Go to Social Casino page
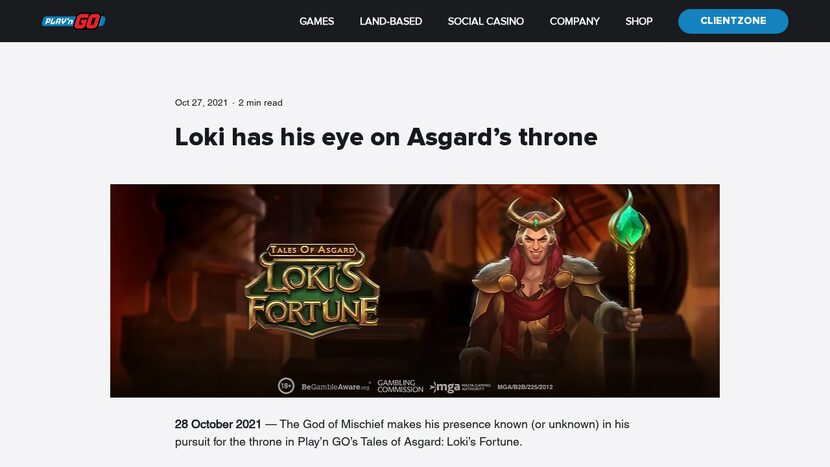This screenshot has height=467, width=830. tap(486, 21)
